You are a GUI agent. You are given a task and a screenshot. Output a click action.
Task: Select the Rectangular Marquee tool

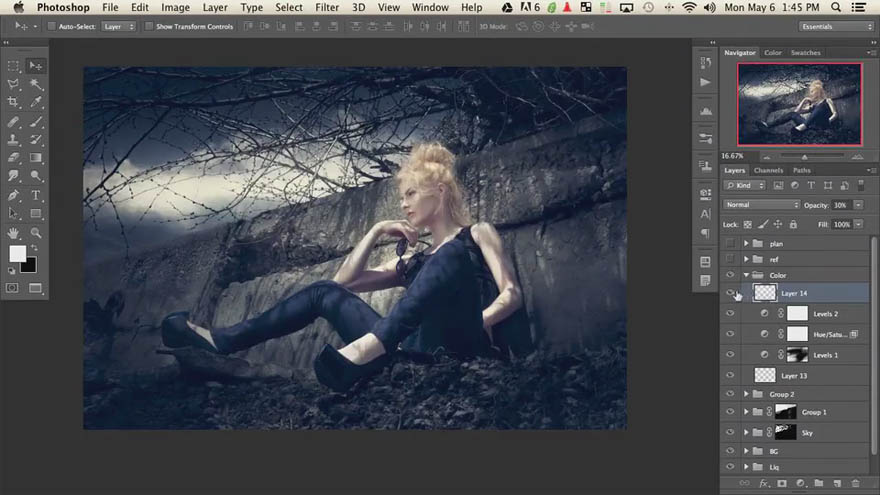point(13,66)
